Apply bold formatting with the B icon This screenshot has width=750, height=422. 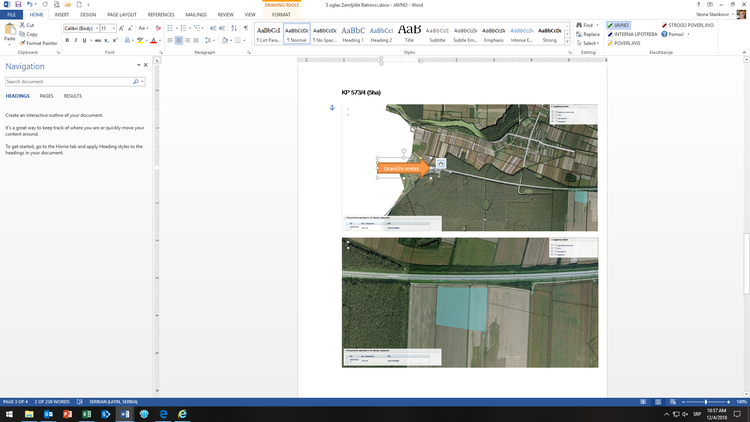[67, 41]
